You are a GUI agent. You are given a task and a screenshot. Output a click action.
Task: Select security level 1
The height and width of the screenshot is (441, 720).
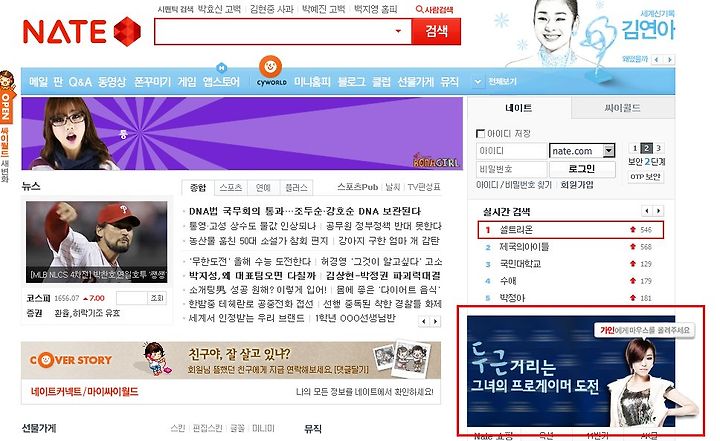click(635, 148)
